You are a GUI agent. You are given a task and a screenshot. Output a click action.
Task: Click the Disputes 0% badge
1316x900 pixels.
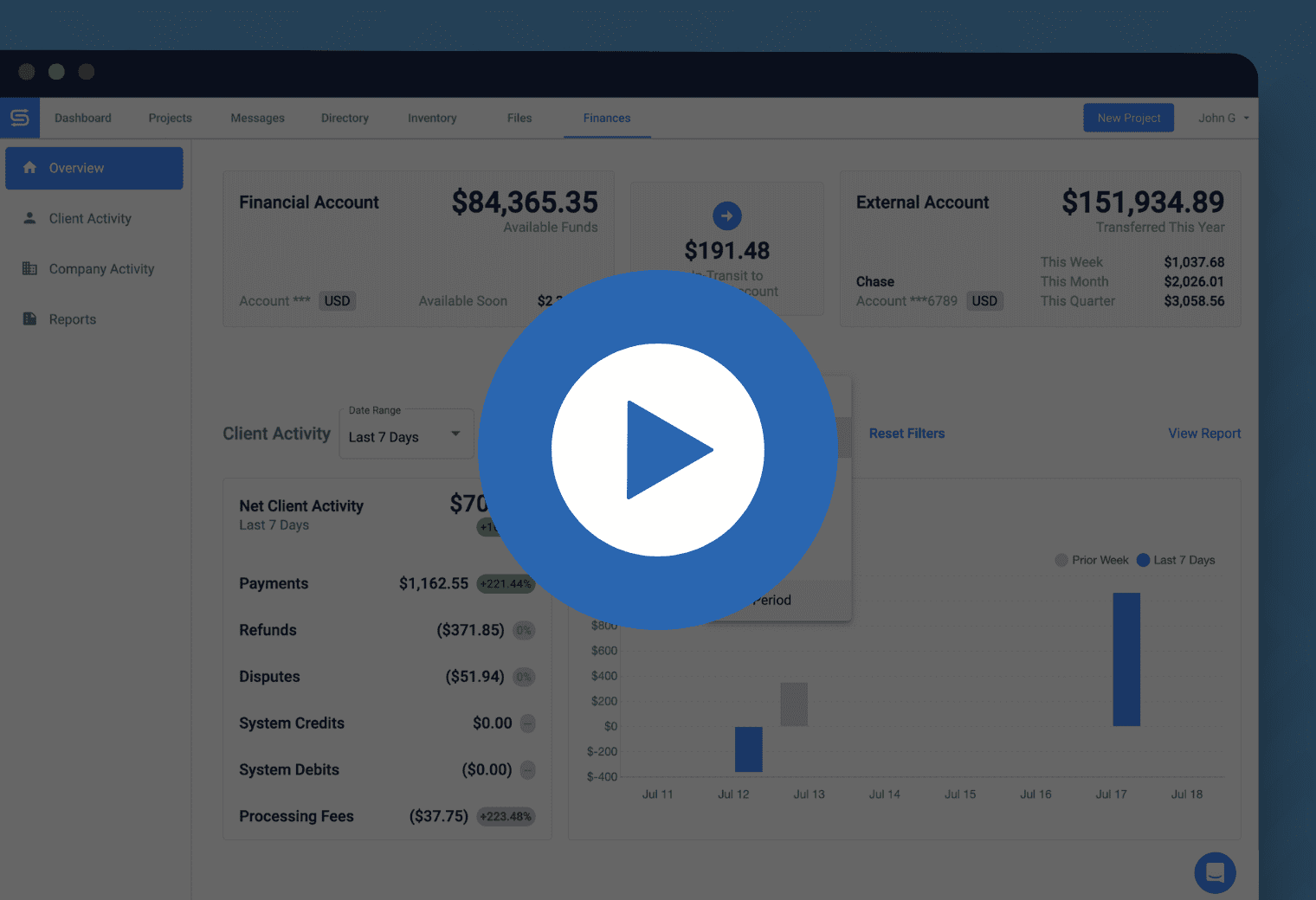[524, 678]
